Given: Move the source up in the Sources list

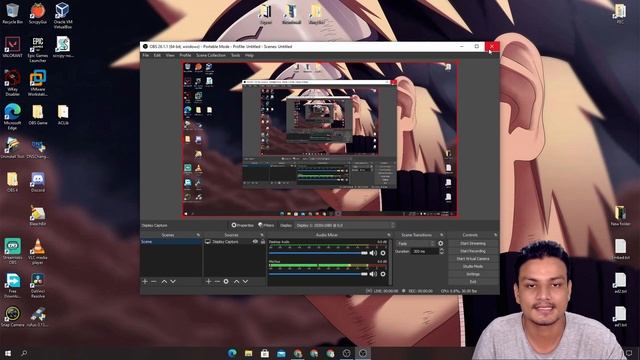Looking at the screenshot, I should [236, 282].
